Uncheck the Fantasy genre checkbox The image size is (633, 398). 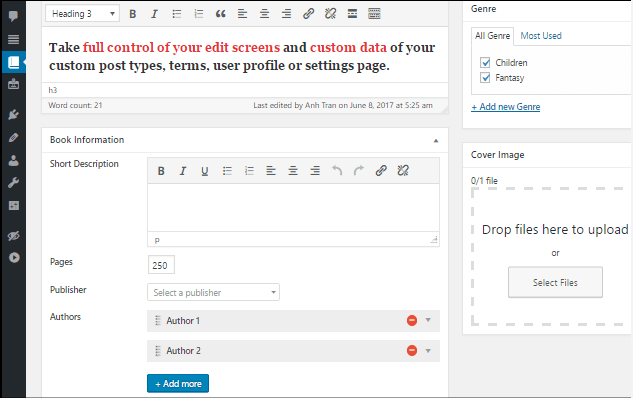(x=485, y=78)
